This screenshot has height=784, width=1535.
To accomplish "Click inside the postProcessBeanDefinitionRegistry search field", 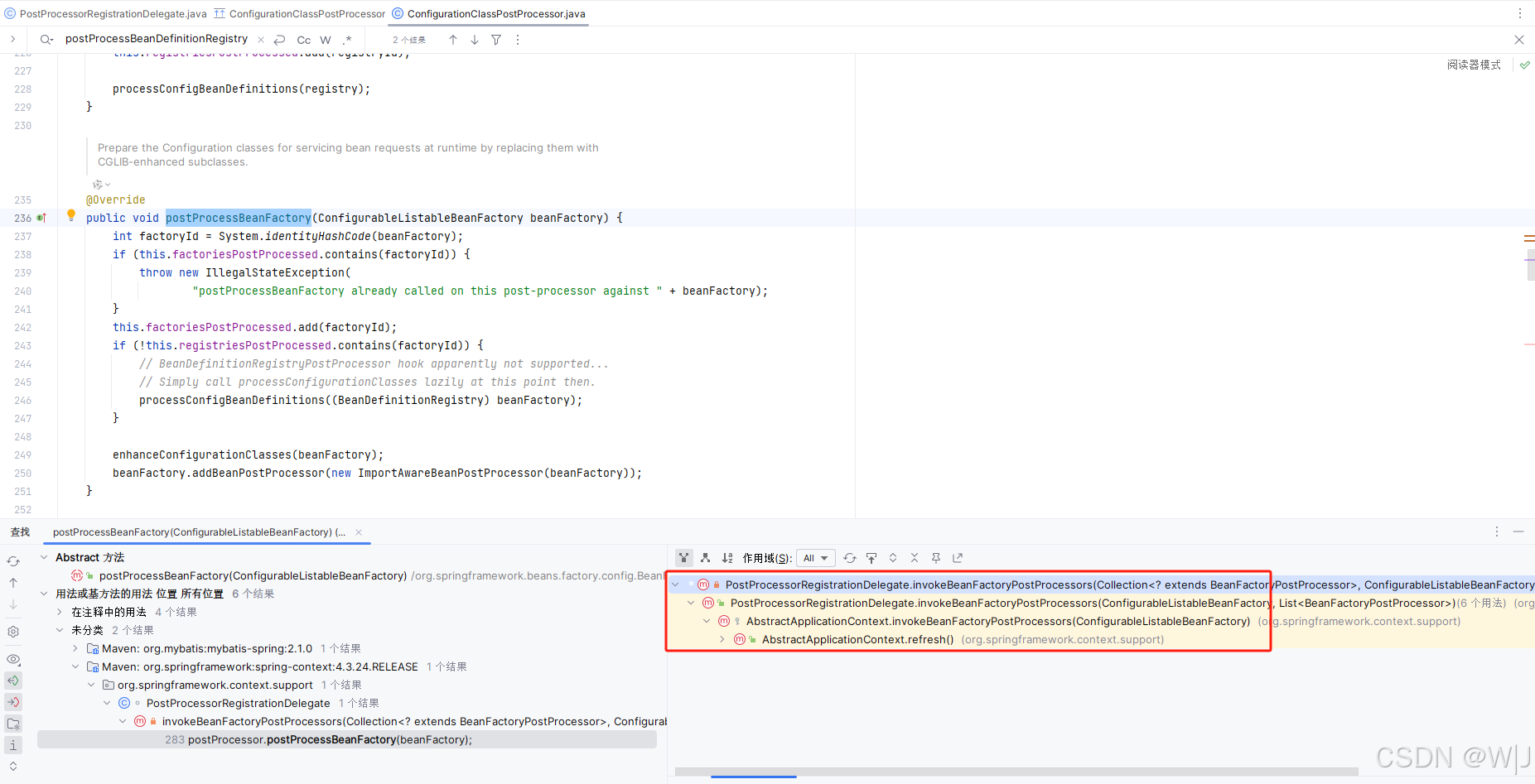I will 156,38.
